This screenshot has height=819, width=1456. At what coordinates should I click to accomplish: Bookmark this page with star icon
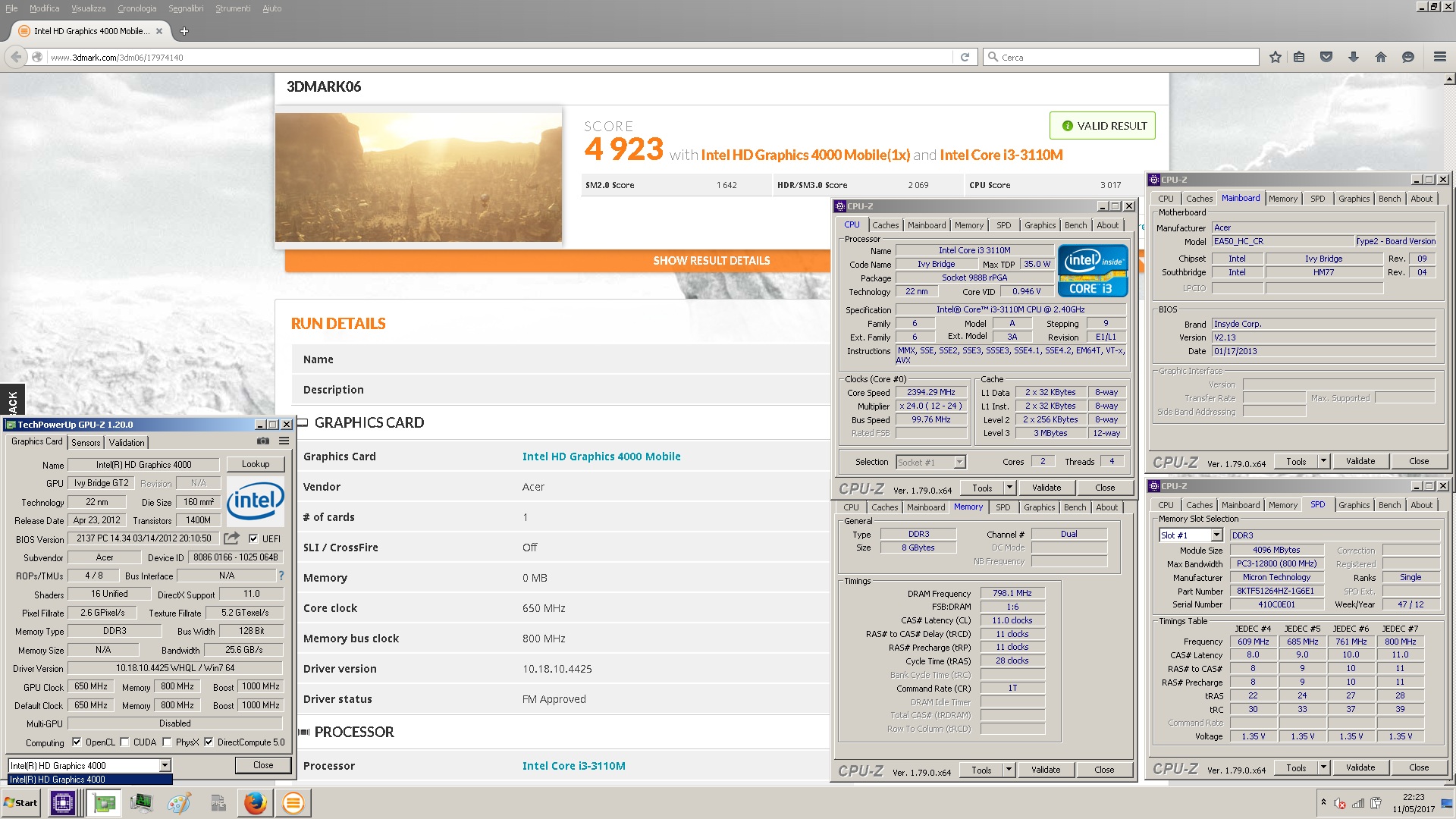(x=1276, y=57)
